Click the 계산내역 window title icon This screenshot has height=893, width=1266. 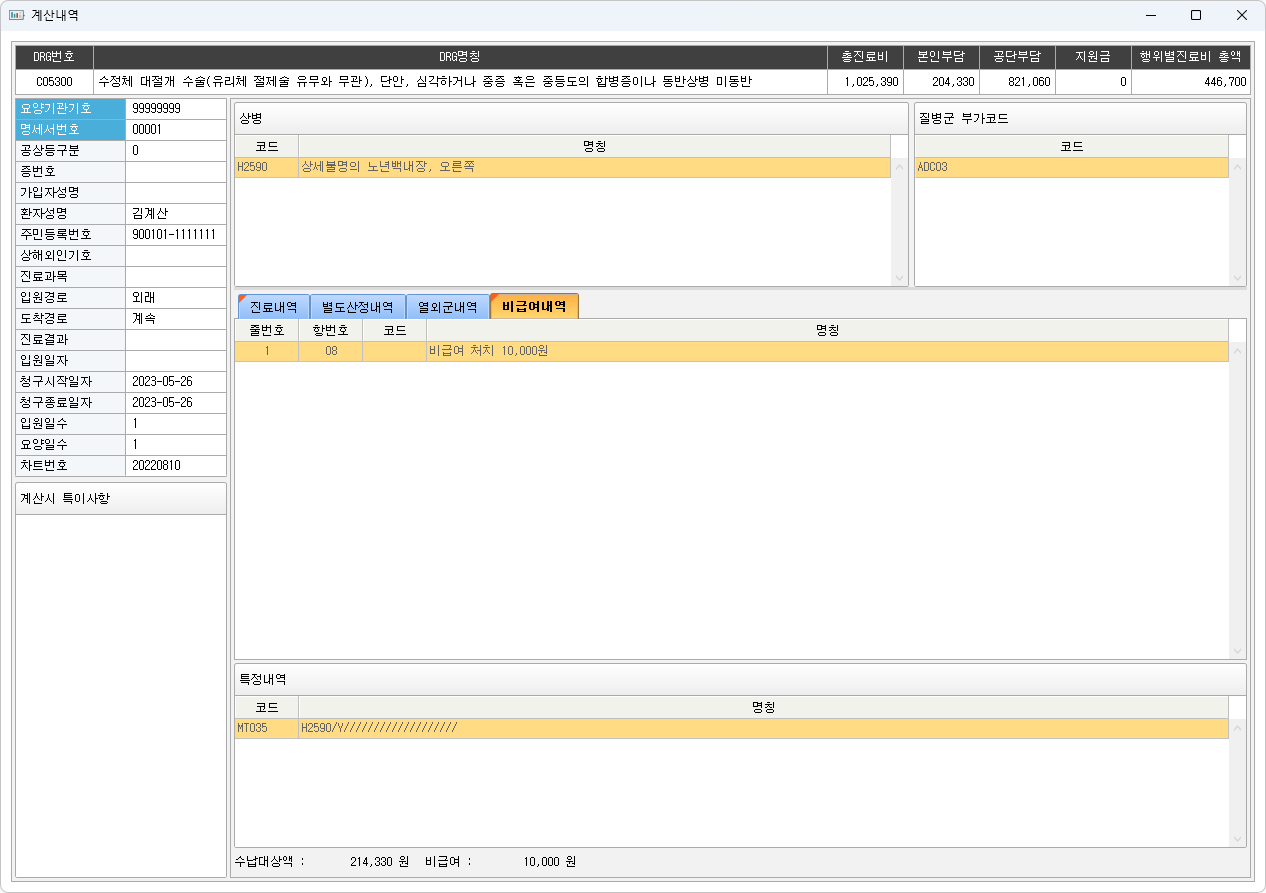16,15
